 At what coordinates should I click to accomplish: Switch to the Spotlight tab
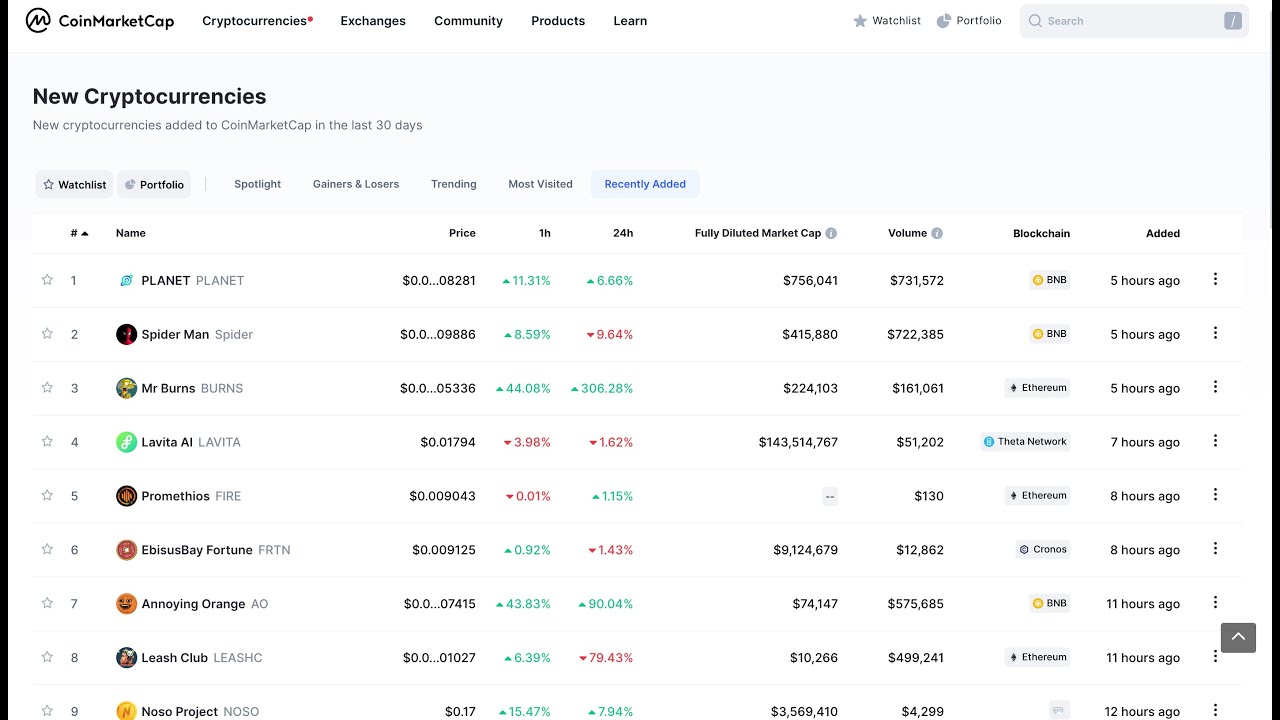(x=258, y=184)
